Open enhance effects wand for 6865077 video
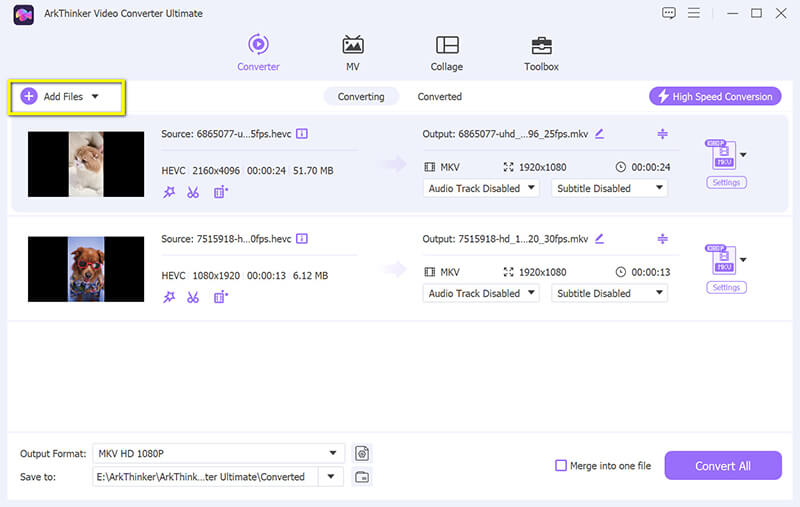800x507 pixels. pos(169,192)
